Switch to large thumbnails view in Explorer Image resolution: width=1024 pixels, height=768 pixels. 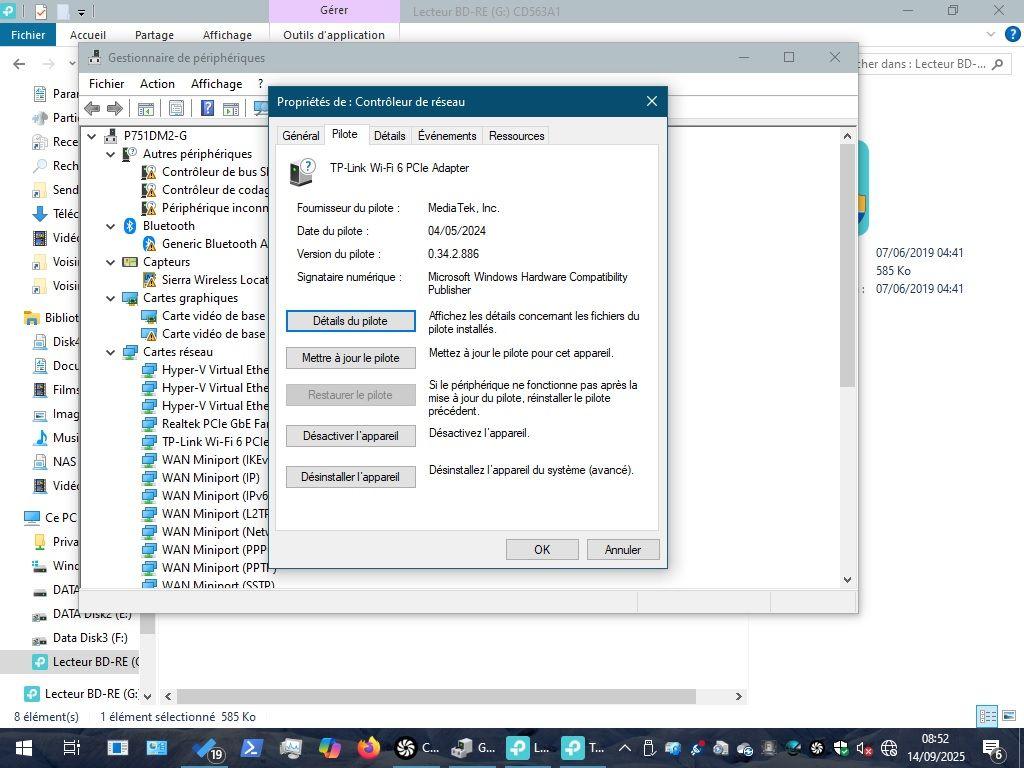point(1008,716)
